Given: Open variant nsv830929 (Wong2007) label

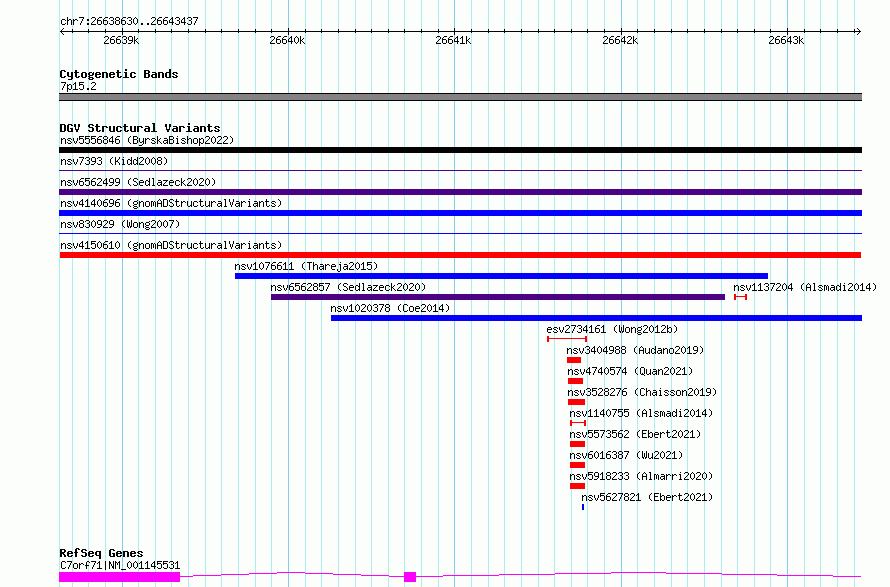Looking at the screenshot, I should pos(120,224).
